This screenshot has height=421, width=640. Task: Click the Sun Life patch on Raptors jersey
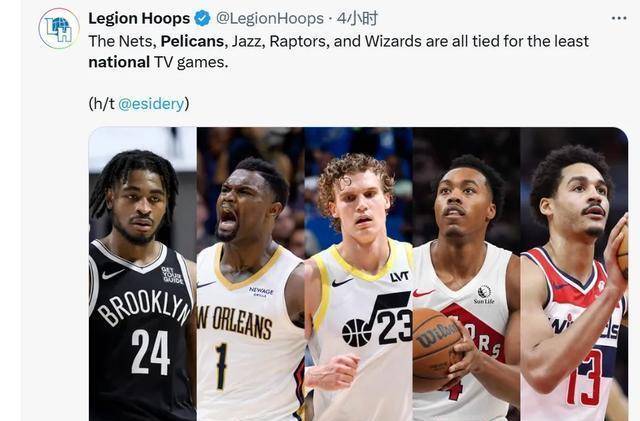(484, 294)
